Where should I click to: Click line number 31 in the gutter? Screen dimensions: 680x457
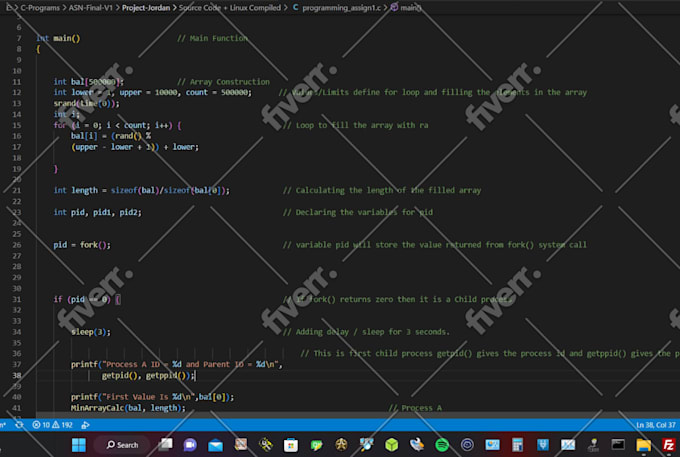(16, 299)
